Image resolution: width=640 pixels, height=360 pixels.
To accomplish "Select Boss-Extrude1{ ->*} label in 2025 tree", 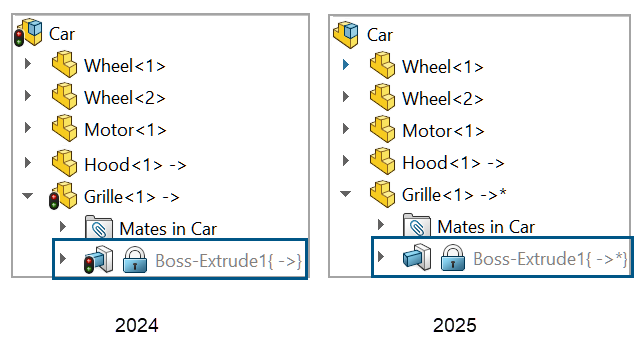I will tap(550, 259).
